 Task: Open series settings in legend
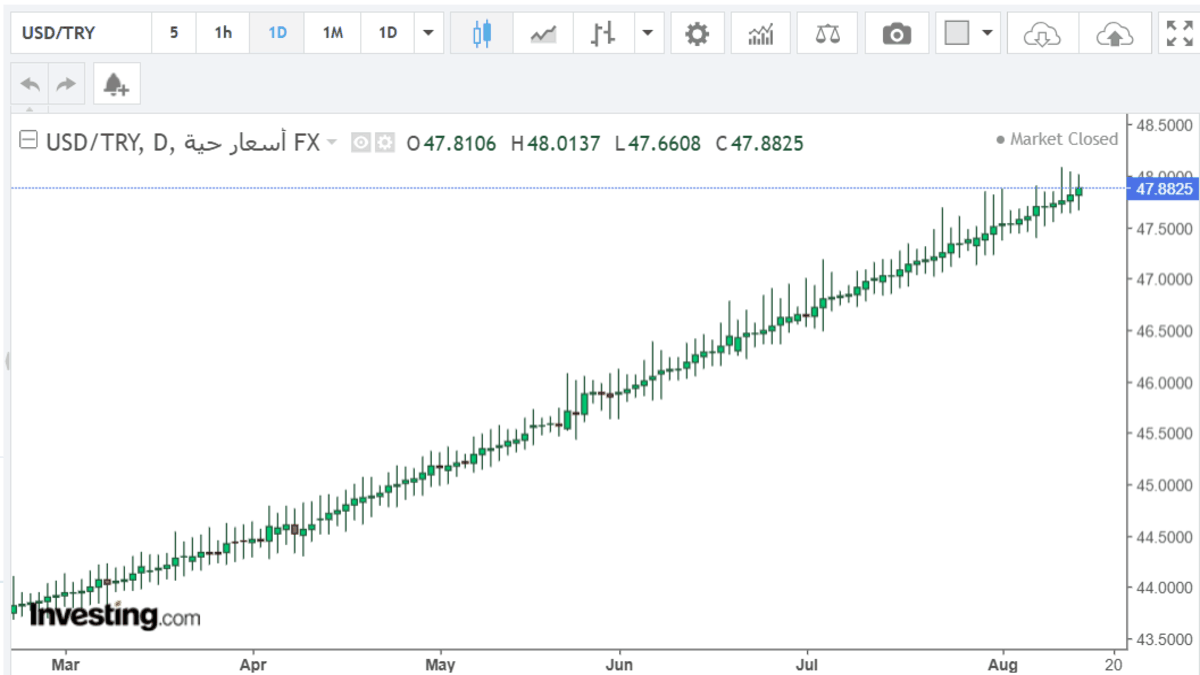coord(384,143)
